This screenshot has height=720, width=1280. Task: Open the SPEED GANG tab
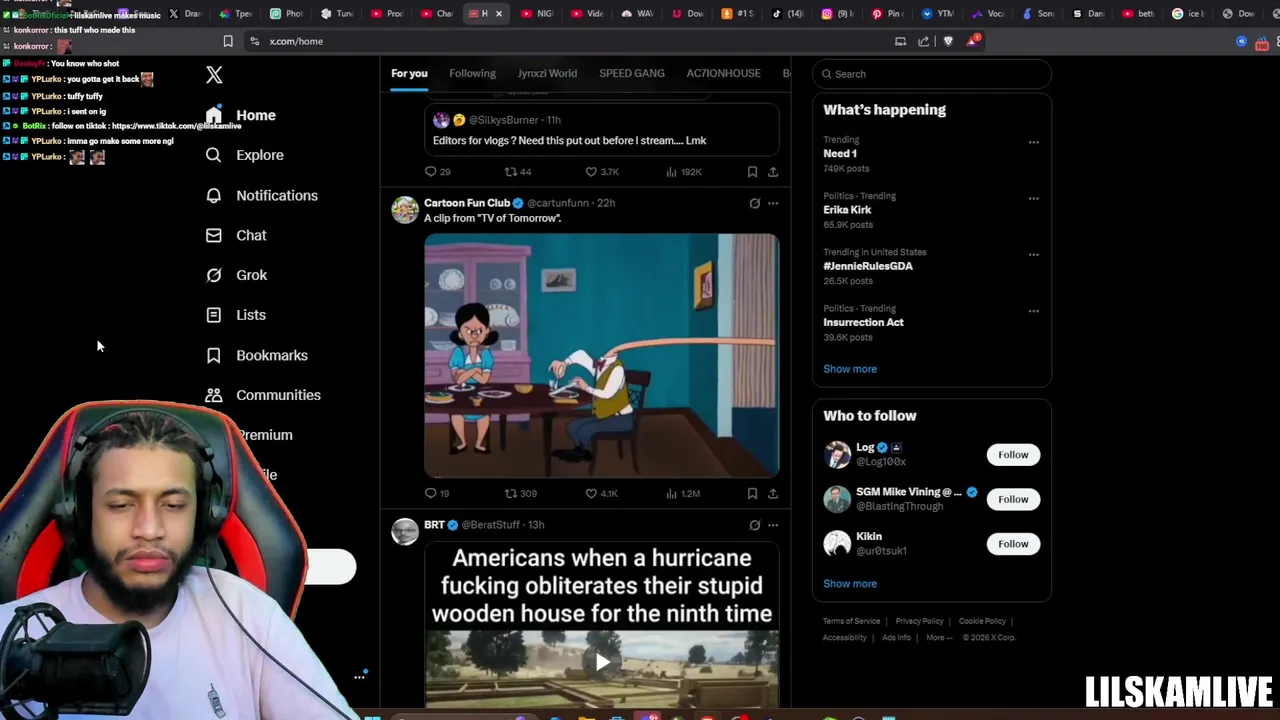(632, 73)
